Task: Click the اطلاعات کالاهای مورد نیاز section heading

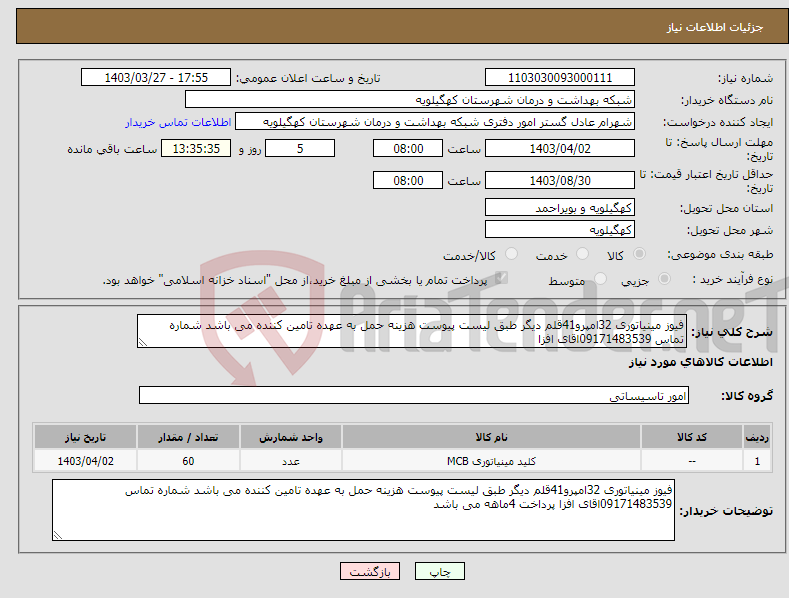Action: tap(700, 362)
